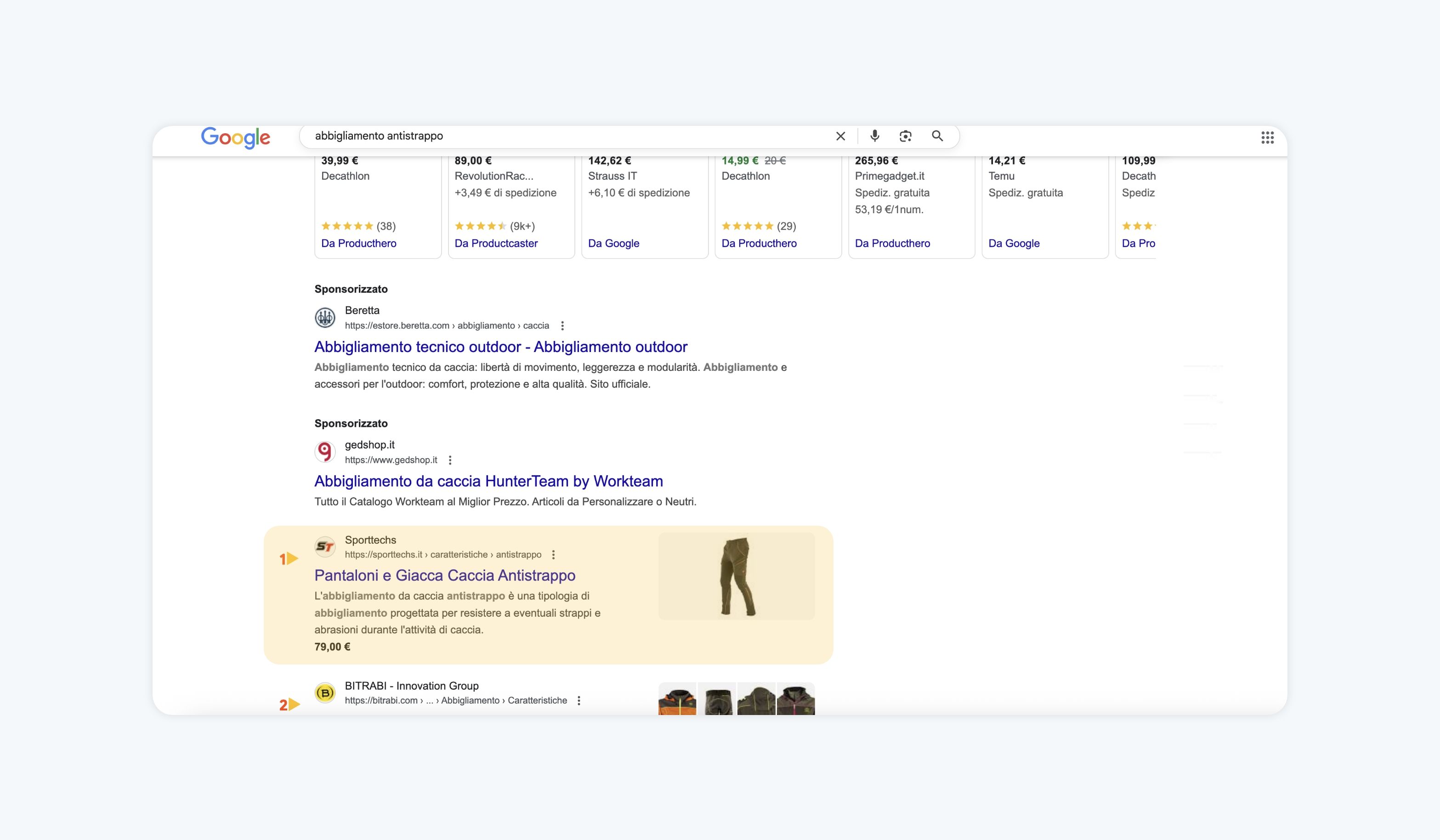Click 'Da Producthero' under Primegadget.it product

point(893,244)
